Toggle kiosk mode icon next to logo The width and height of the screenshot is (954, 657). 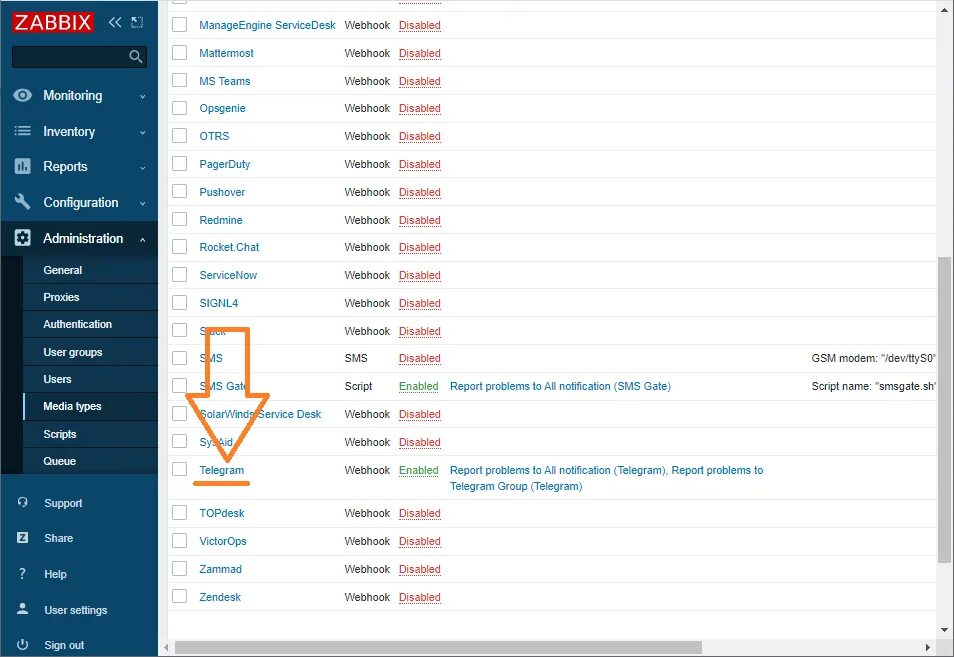click(x=138, y=23)
